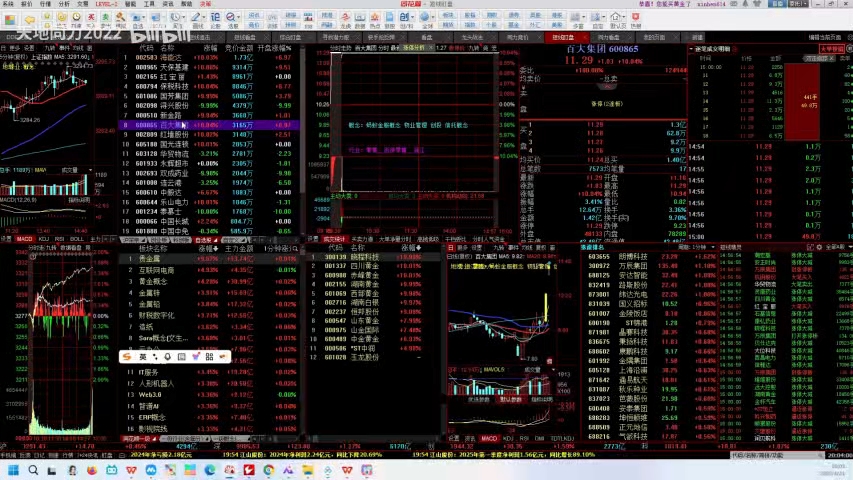Click 编辑当前页面 link

point(825,37)
